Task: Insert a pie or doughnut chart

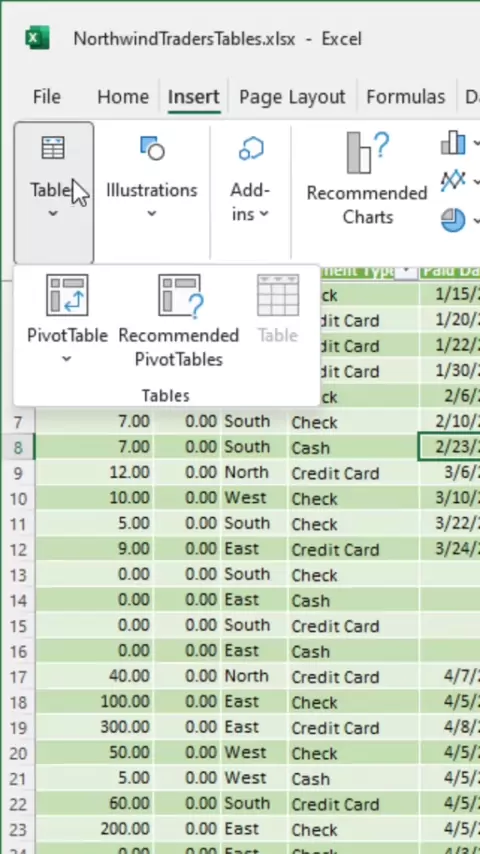Action: click(453, 220)
